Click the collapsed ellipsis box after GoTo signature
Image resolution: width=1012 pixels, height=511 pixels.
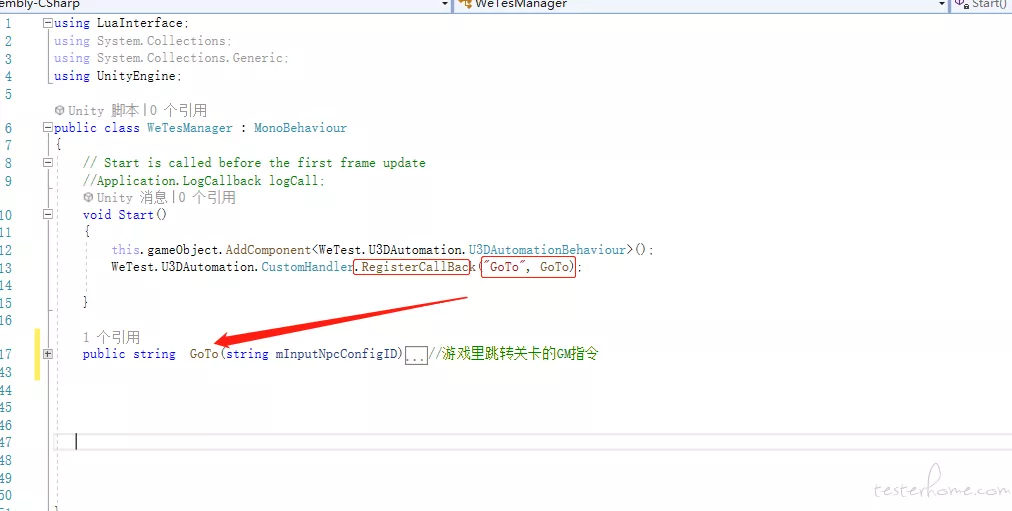coord(416,355)
